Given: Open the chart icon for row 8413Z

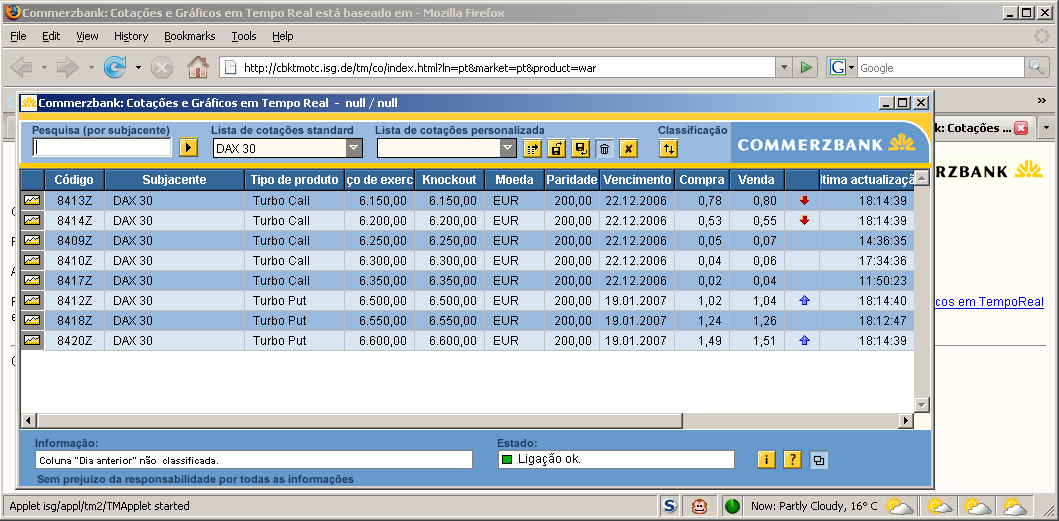Looking at the screenshot, I should (32, 200).
